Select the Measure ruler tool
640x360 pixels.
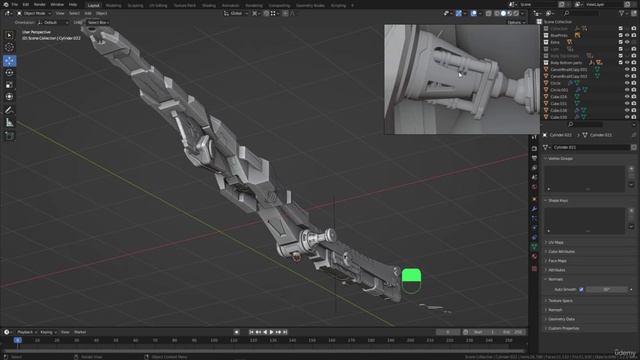[x=9, y=122]
